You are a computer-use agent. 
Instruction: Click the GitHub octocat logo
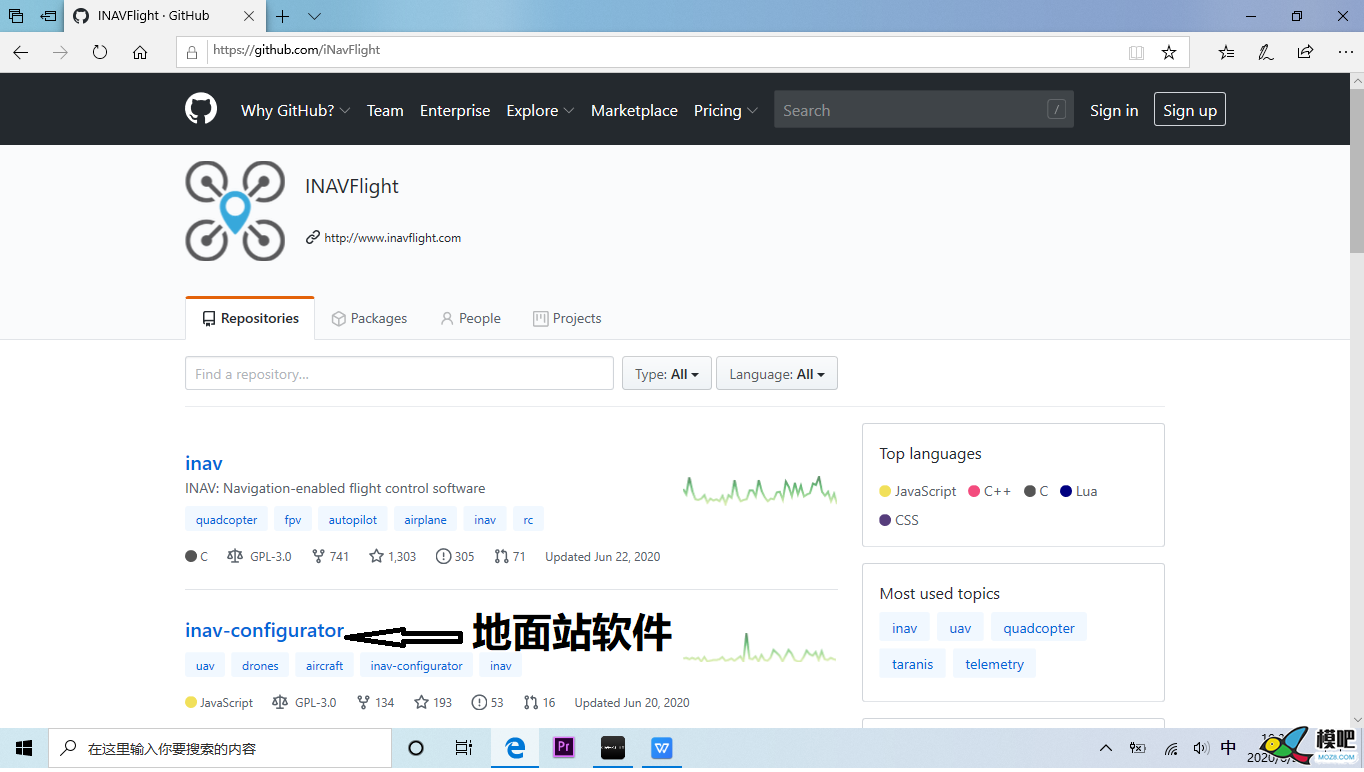201,109
